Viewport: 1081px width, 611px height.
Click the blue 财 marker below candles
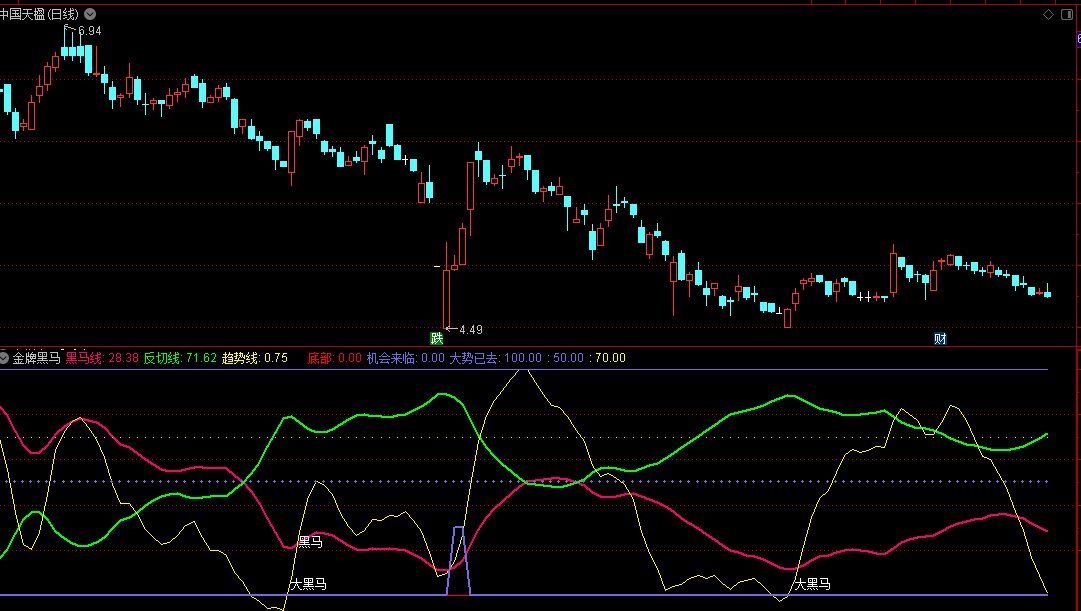tap(940, 338)
